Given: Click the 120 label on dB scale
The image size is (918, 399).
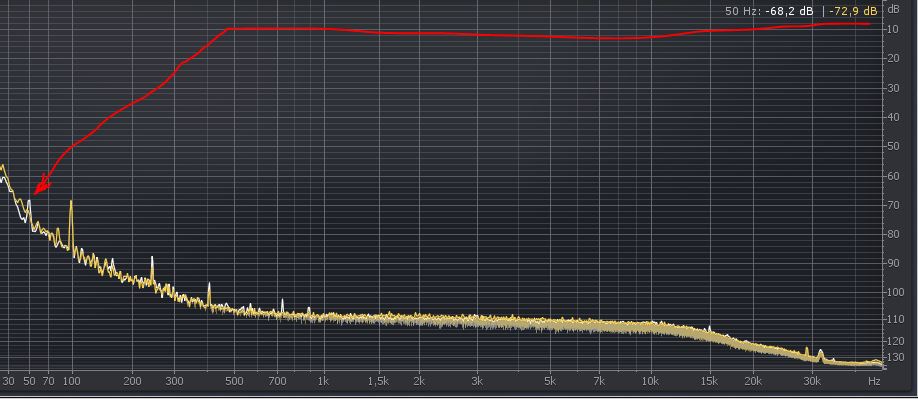Looking at the screenshot, I should click(x=896, y=340).
